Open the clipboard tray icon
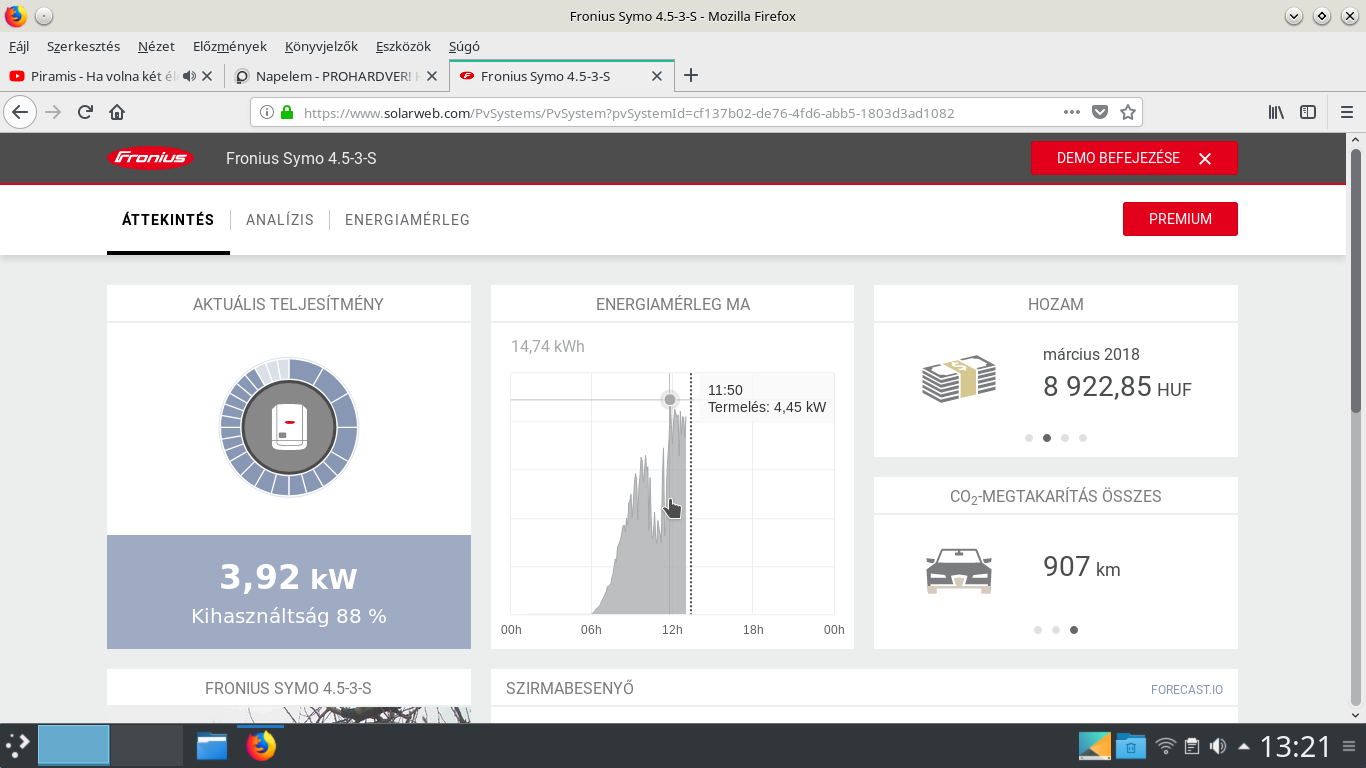This screenshot has height=768, width=1366. coord(1192,746)
